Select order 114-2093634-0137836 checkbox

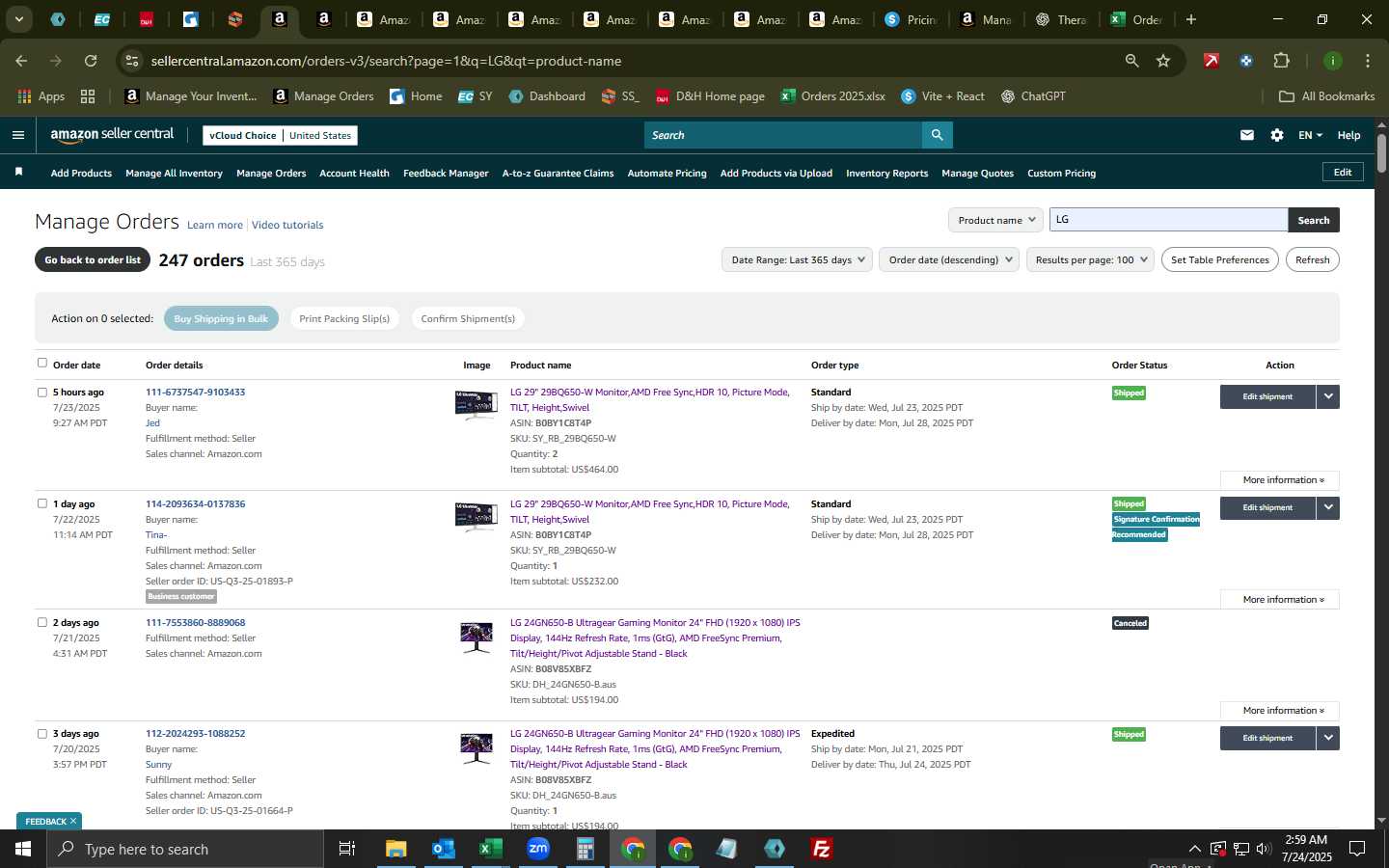pyautogui.click(x=41, y=503)
